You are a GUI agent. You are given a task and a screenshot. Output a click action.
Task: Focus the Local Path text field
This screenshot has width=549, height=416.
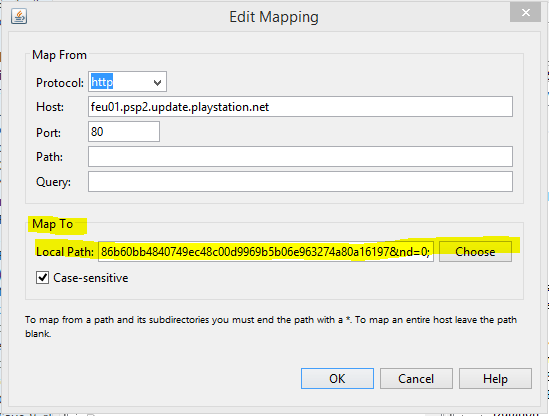point(266,251)
